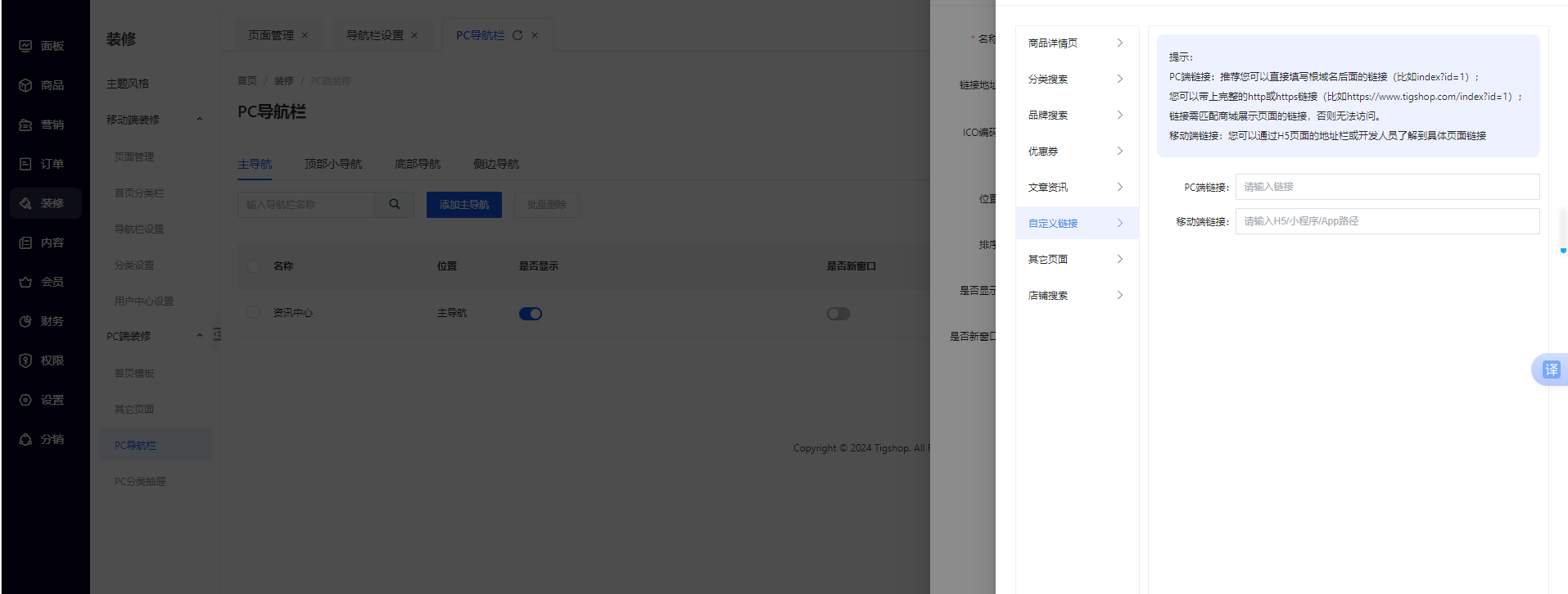Switch to the 顶部小导航 tab
This screenshot has height=594, width=1568.
click(333, 164)
